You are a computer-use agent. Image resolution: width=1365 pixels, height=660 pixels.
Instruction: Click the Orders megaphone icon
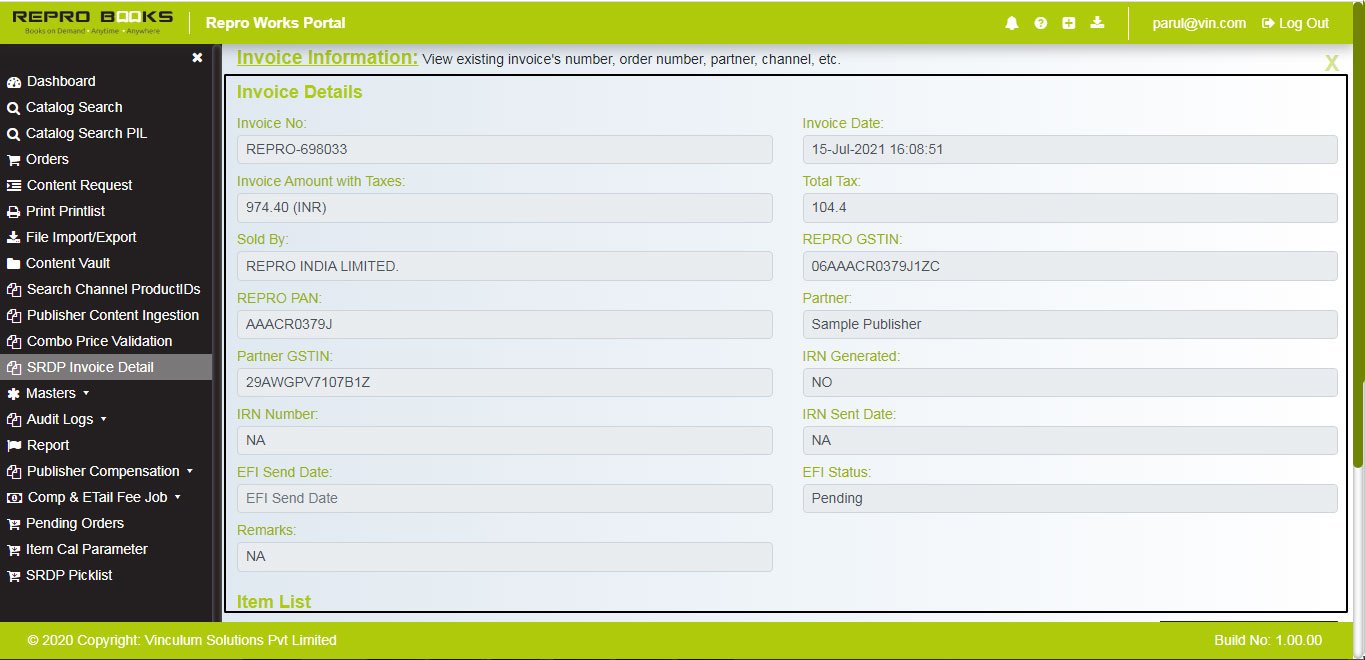[14, 159]
